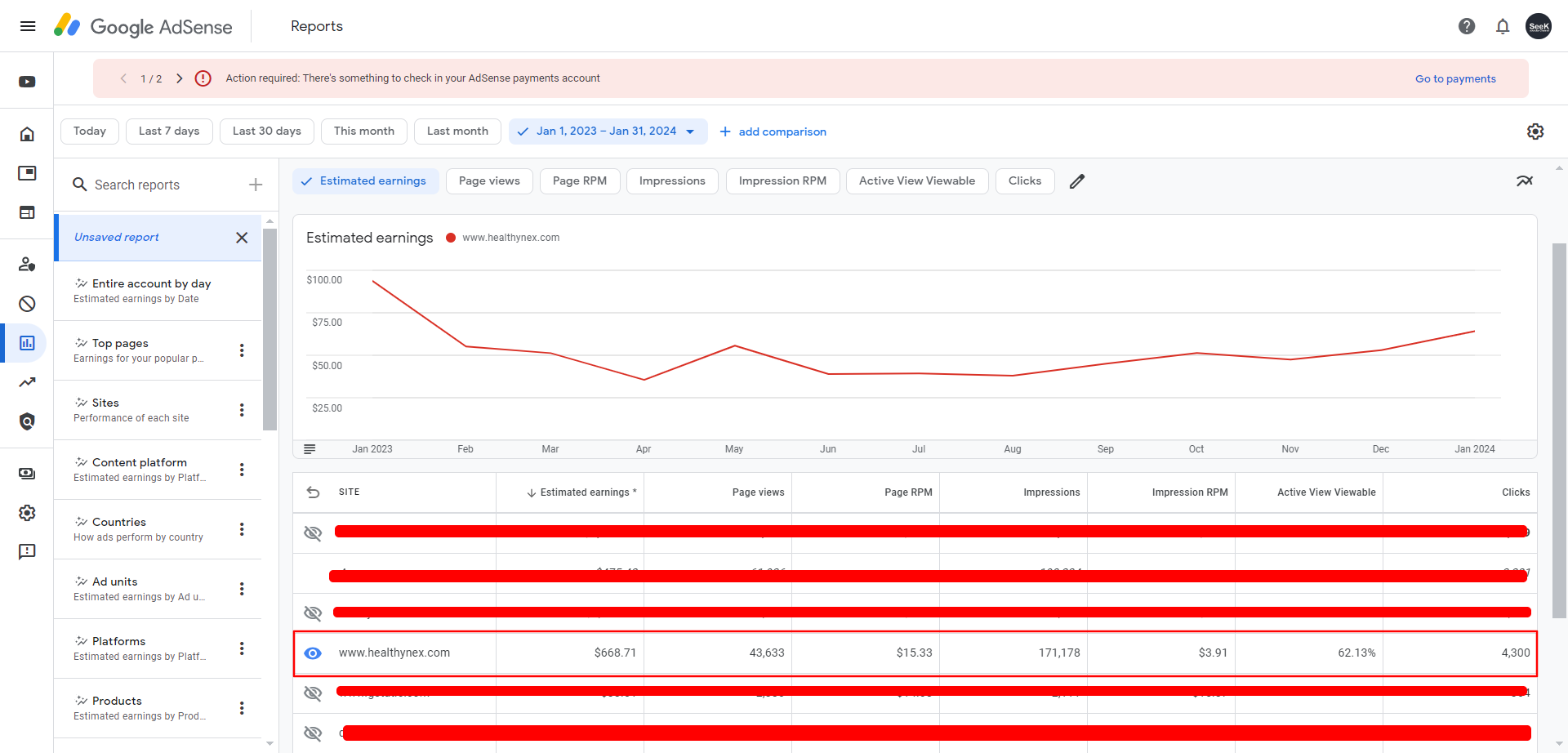Go to the Home sidebar icon
Viewport: 1568px width, 753px height.
(x=27, y=134)
